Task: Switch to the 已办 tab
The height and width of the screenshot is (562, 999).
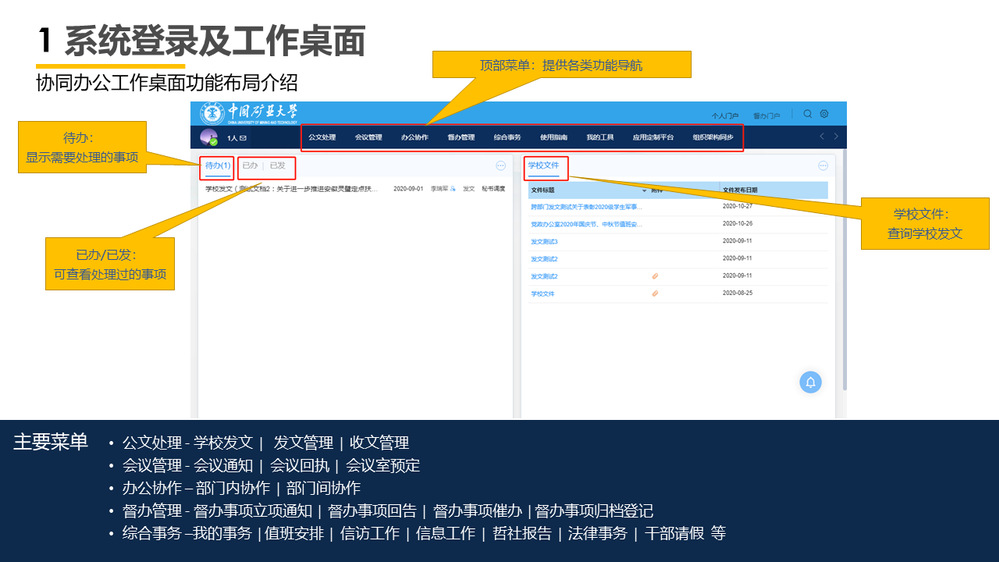Action: (x=250, y=166)
